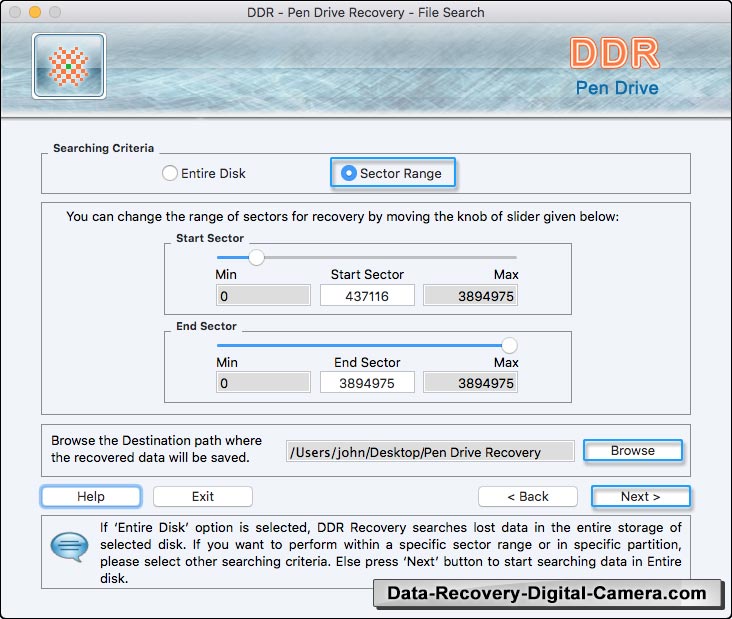732x619 pixels.
Task: Click the End Sector Max field
Action: [470, 383]
